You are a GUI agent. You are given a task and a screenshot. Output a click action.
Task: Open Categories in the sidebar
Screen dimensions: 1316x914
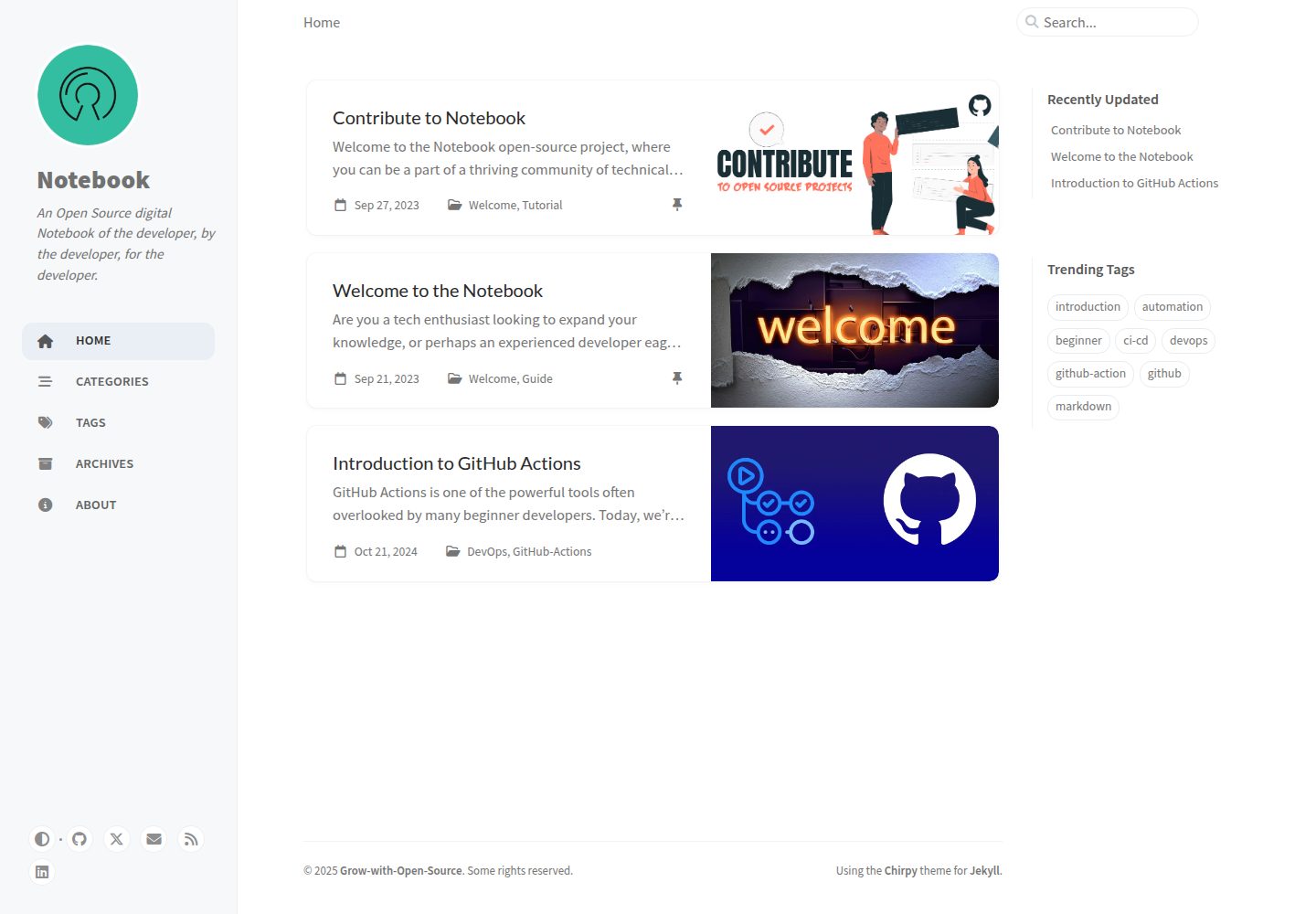tap(118, 382)
